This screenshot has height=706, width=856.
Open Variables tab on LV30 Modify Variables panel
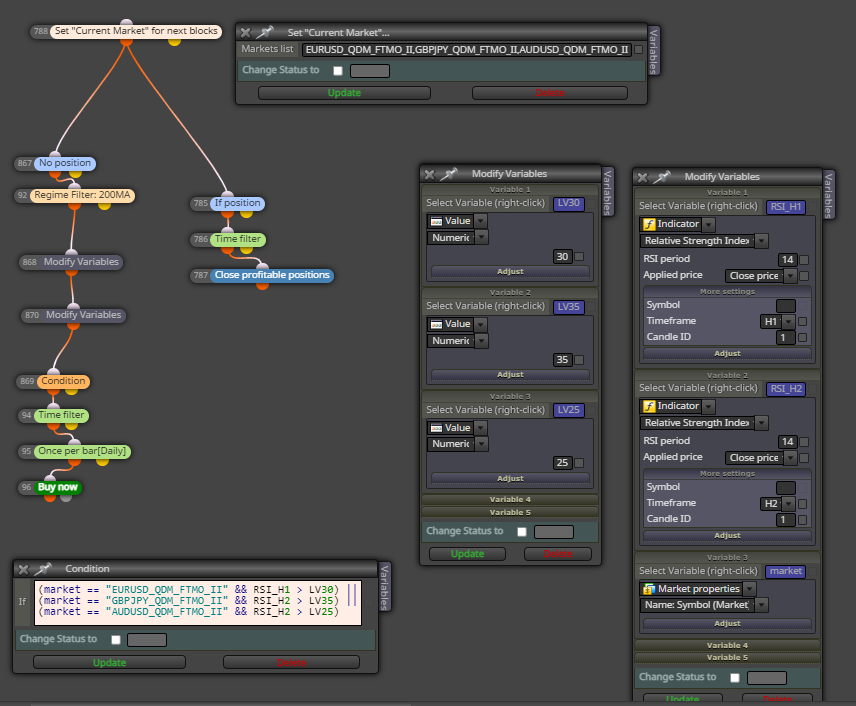608,192
